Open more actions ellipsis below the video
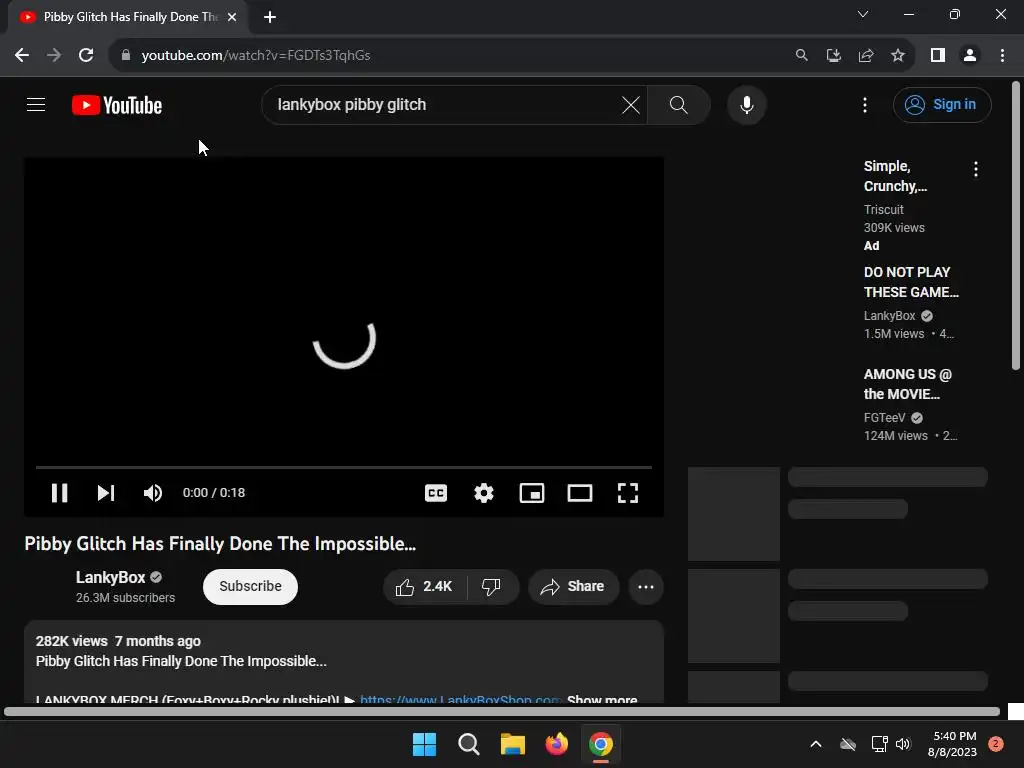Image resolution: width=1024 pixels, height=768 pixels. point(646,586)
